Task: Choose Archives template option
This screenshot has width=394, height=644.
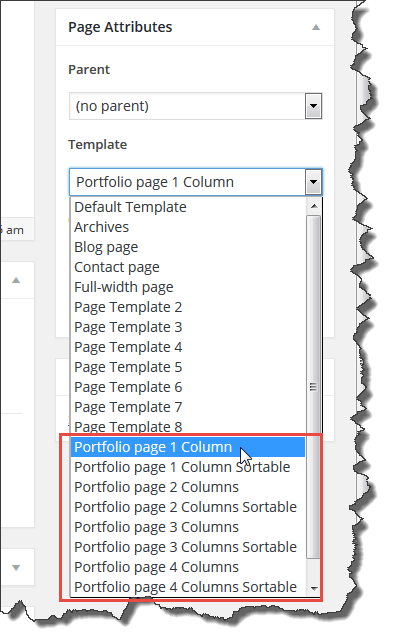Action: coord(188,227)
